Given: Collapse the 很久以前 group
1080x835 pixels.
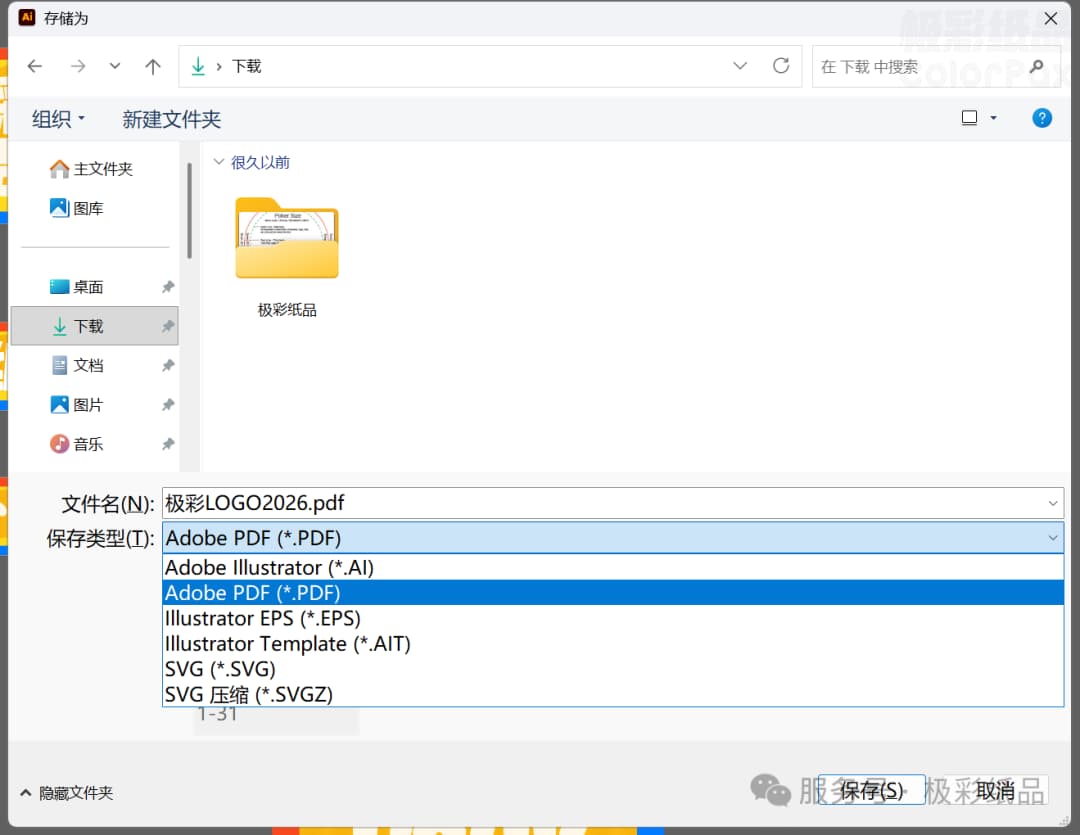Looking at the screenshot, I should pos(219,162).
